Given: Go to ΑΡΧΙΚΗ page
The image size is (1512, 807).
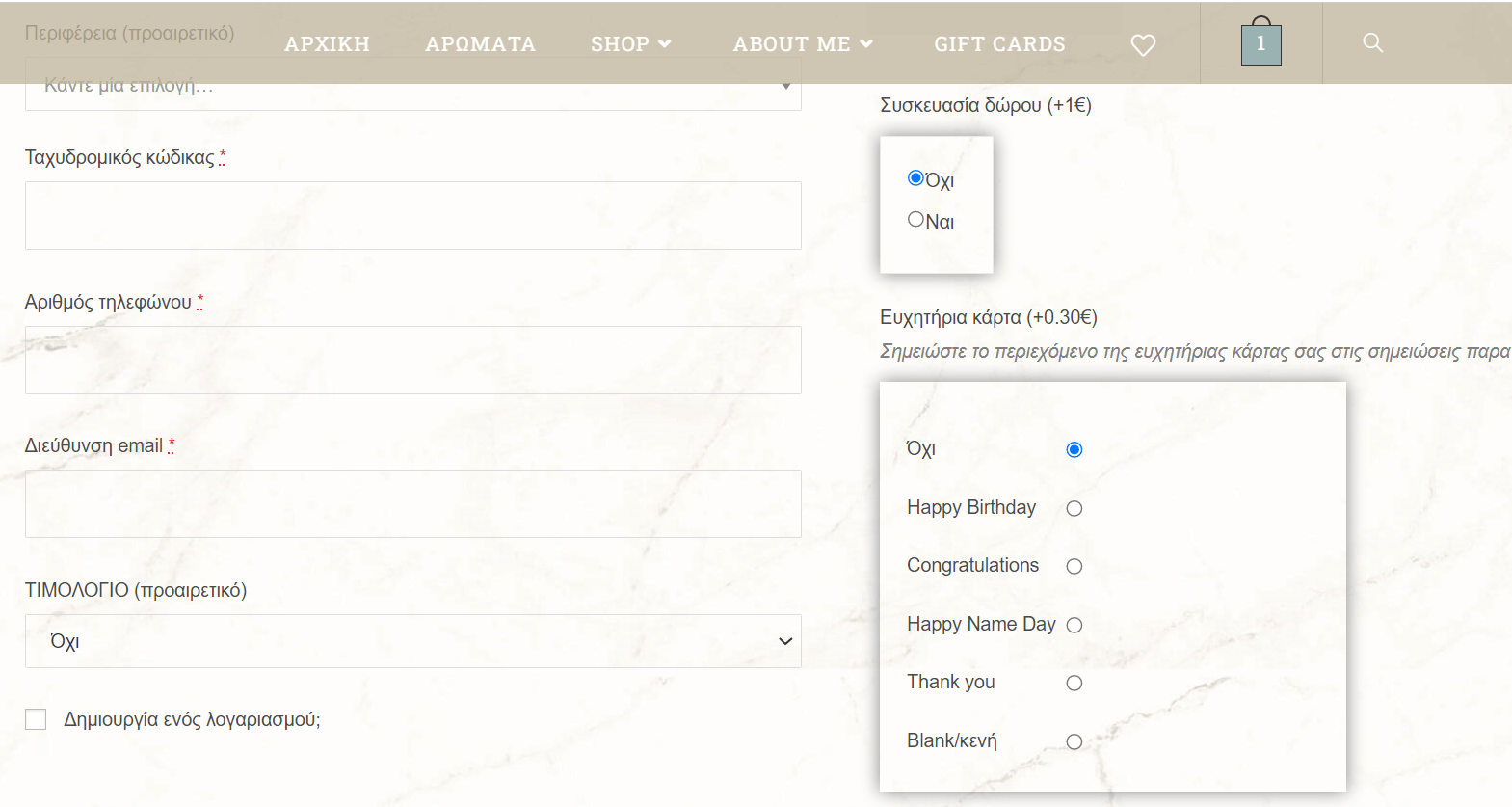Looking at the screenshot, I should (x=327, y=44).
